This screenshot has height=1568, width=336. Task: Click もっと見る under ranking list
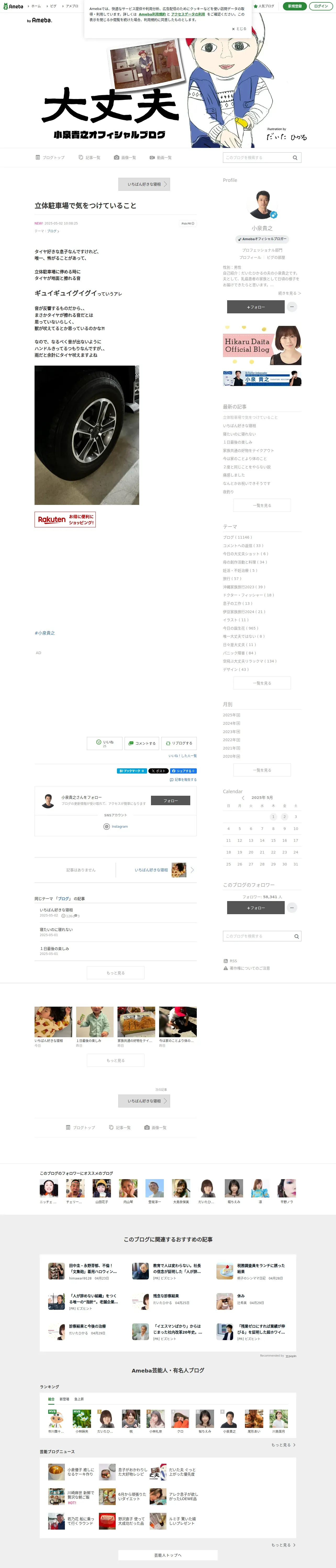(x=284, y=1445)
